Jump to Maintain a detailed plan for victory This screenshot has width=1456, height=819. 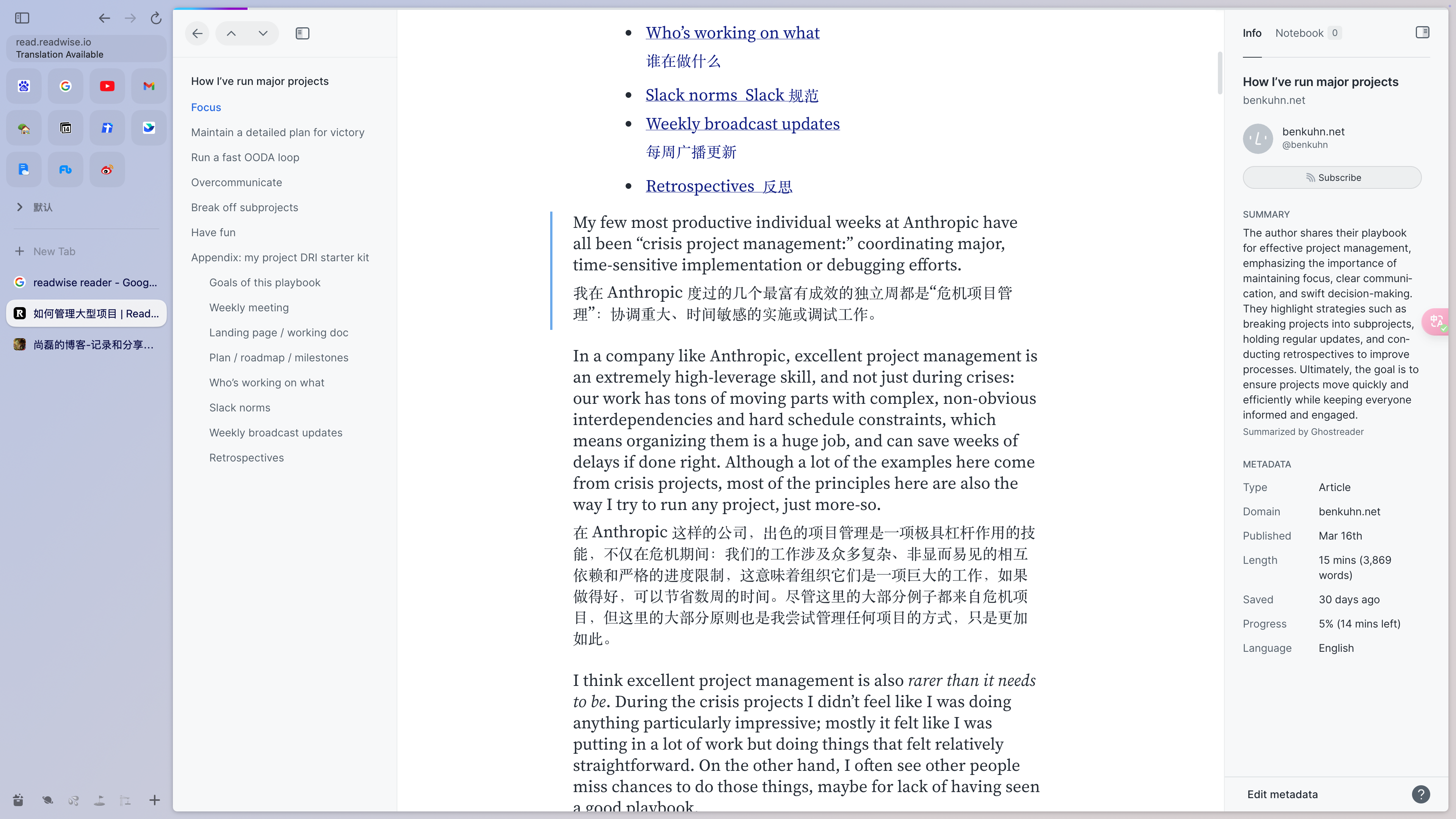point(278,132)
